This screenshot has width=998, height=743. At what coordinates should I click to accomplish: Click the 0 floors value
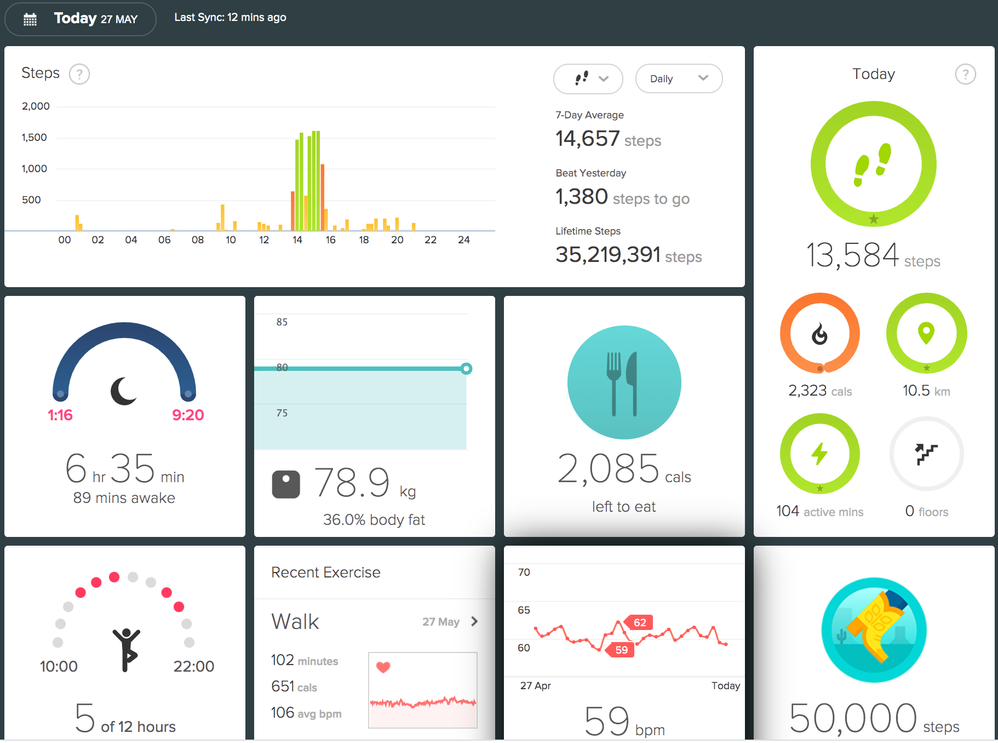(x=926, y=511)
